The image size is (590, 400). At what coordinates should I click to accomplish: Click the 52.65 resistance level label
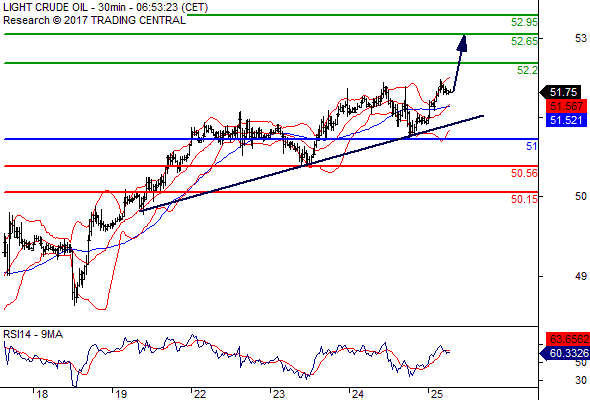524,41
